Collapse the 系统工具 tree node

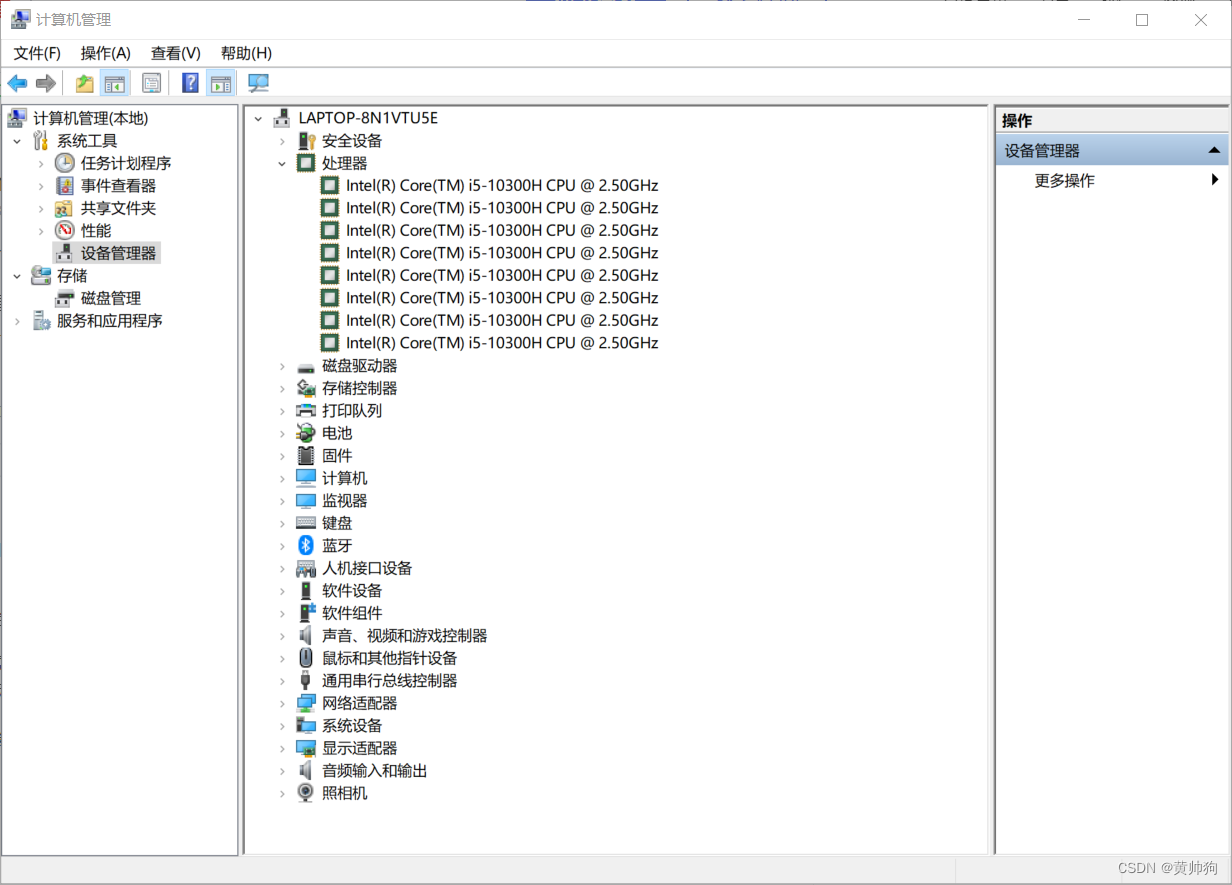point(17,141)
